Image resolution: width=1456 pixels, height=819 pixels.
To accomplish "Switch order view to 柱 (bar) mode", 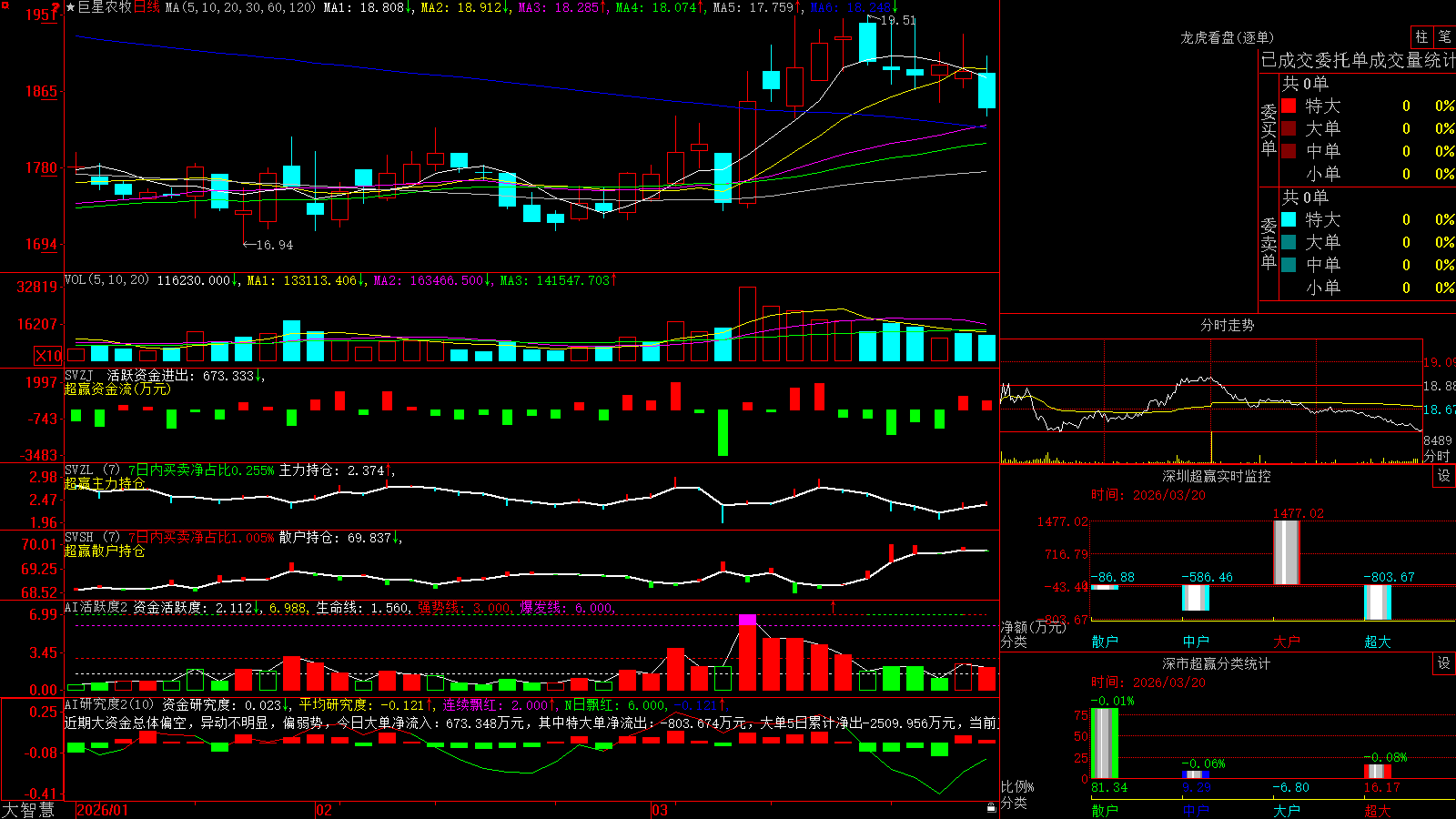I will point(1421,37).
